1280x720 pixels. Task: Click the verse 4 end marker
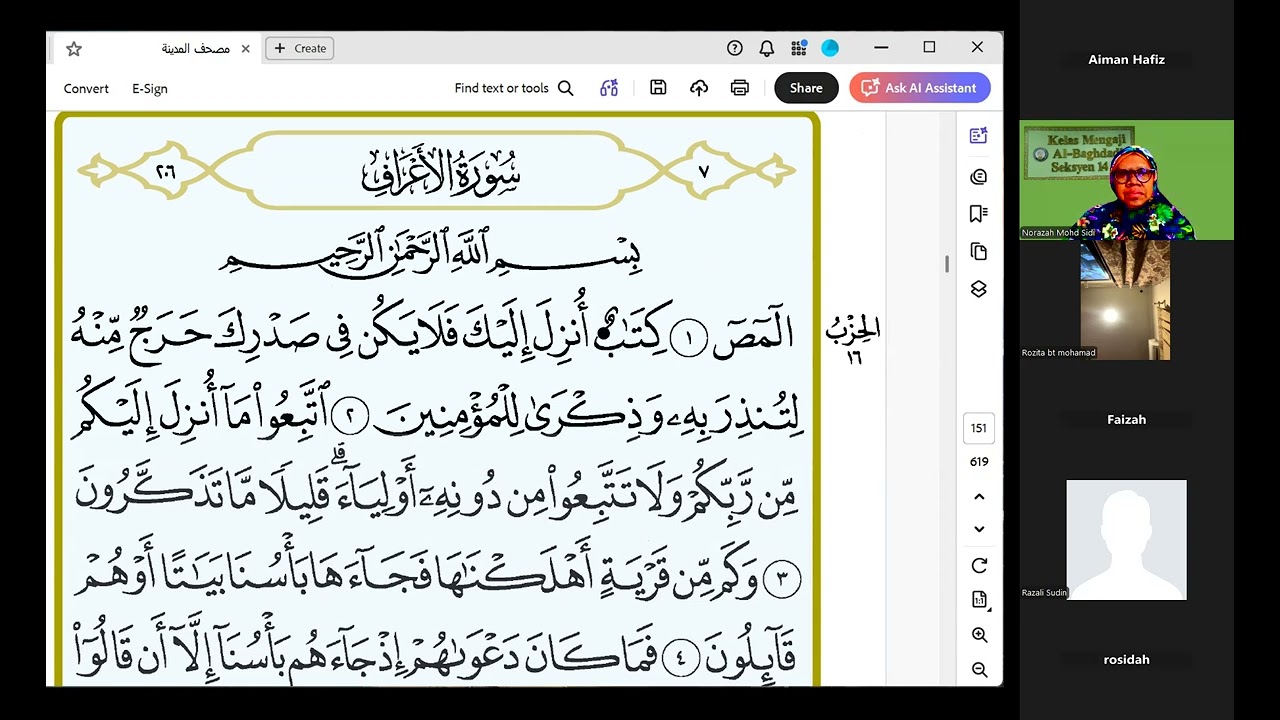tap(680, 658)
